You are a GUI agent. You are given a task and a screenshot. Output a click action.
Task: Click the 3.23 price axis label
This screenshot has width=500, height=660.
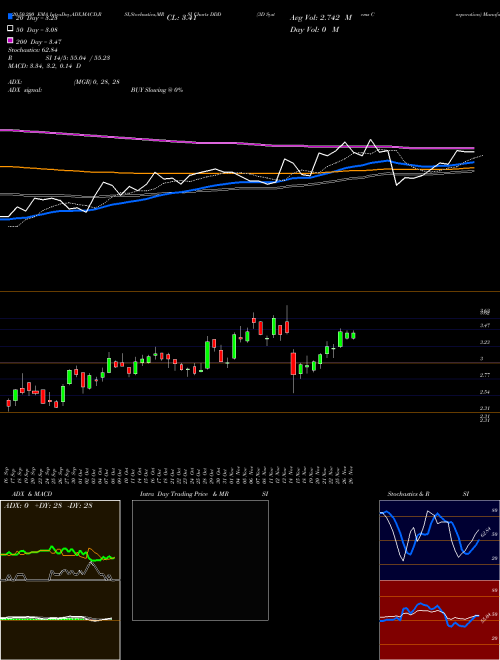pyautogui.click(x=485, y=342)
